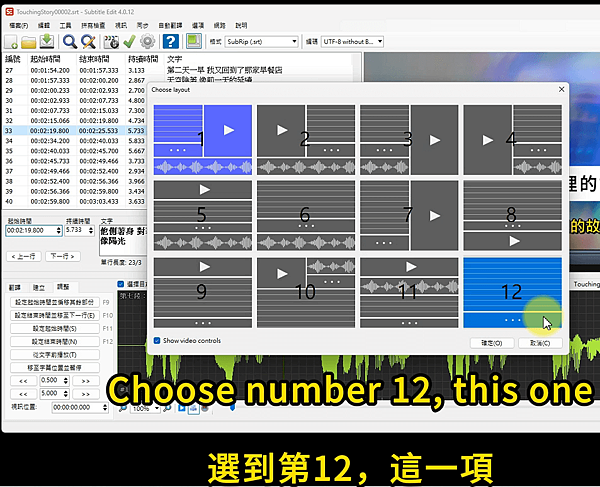Click the 0.500 seconds spinner arrows

[x=66, y=381]
